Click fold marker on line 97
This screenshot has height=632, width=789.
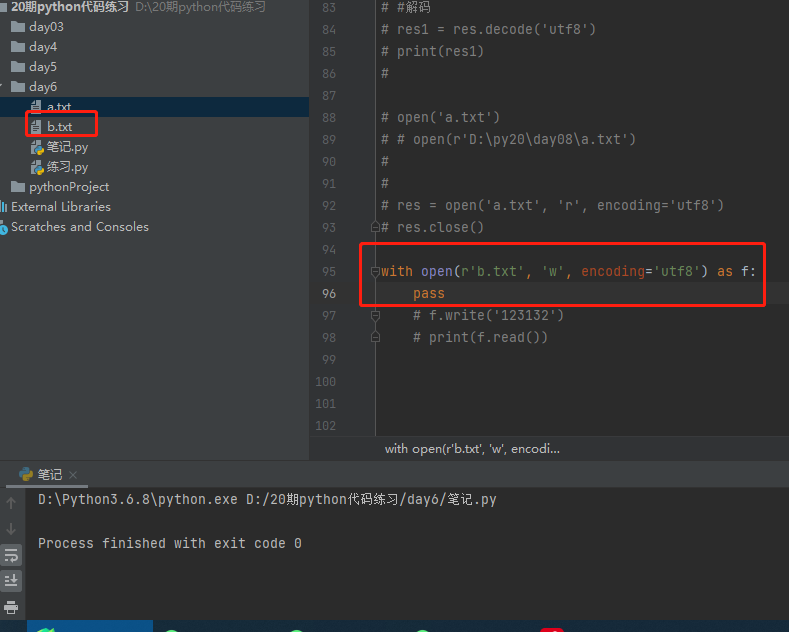click(375, 315)
